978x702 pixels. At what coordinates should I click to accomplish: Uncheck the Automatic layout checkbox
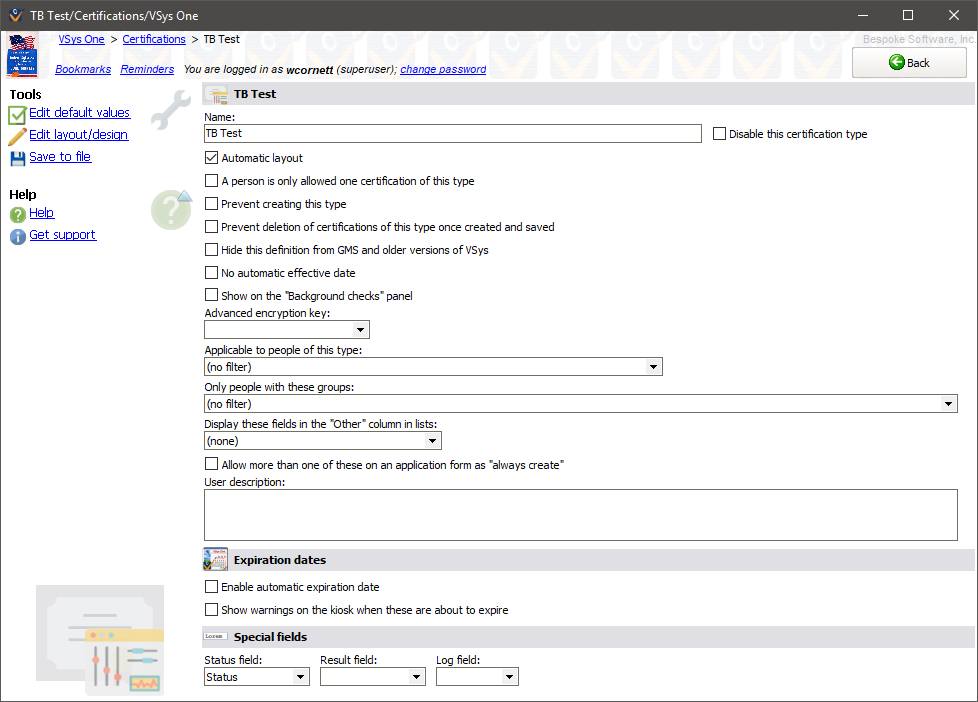(211, 158)
